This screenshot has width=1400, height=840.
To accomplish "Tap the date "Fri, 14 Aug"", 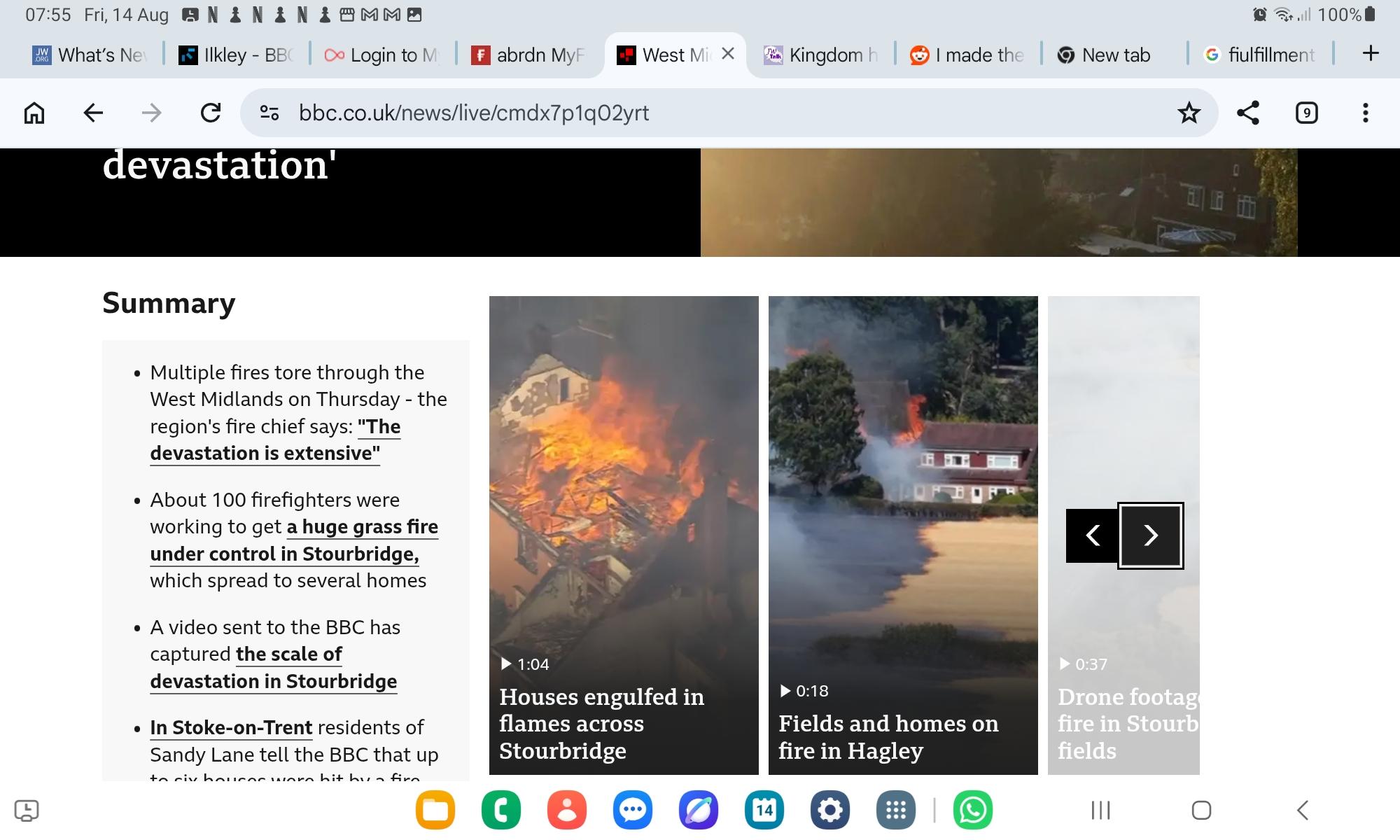I will (126, 15).
